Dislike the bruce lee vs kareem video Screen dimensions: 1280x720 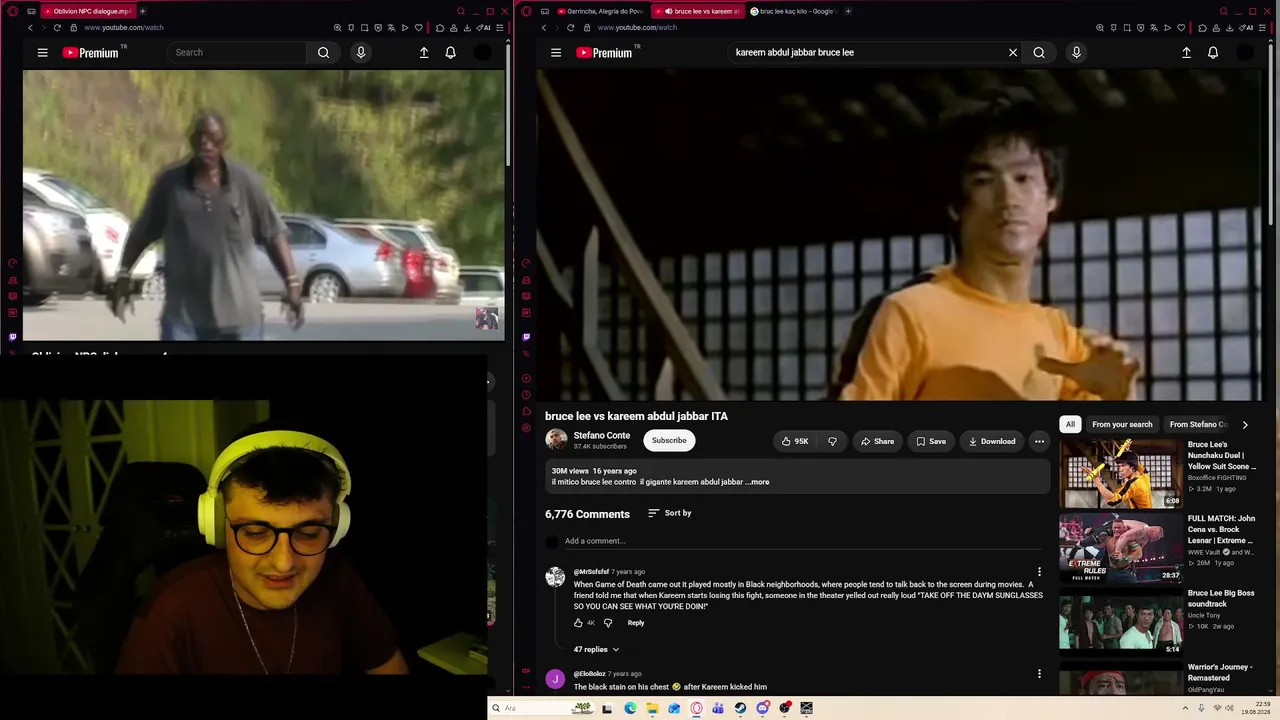point(833,441)
